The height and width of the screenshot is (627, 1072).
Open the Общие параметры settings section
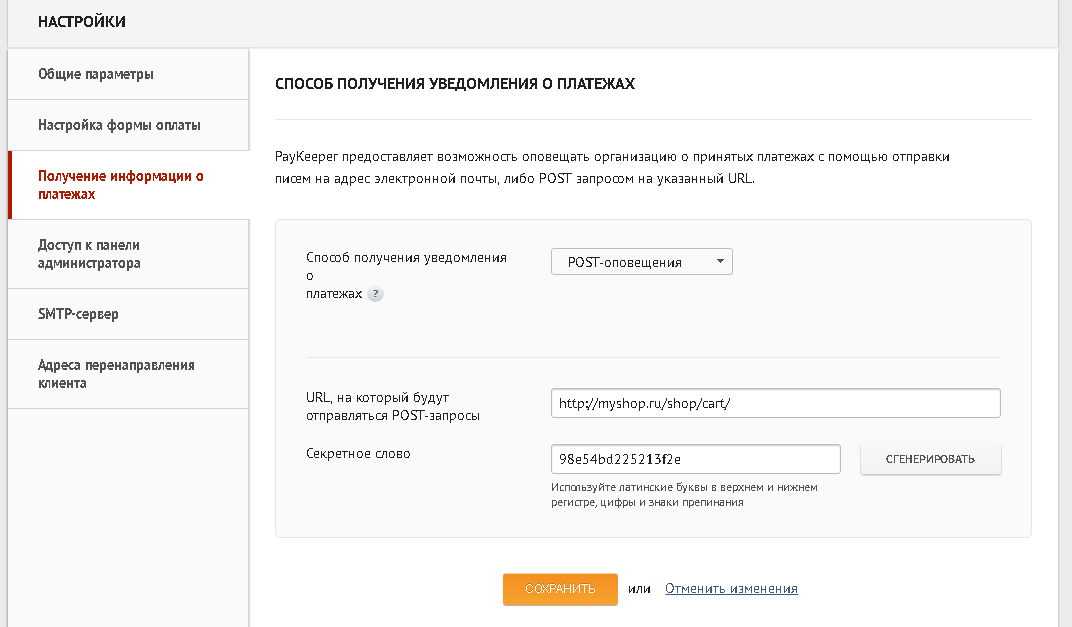point(96,74)
